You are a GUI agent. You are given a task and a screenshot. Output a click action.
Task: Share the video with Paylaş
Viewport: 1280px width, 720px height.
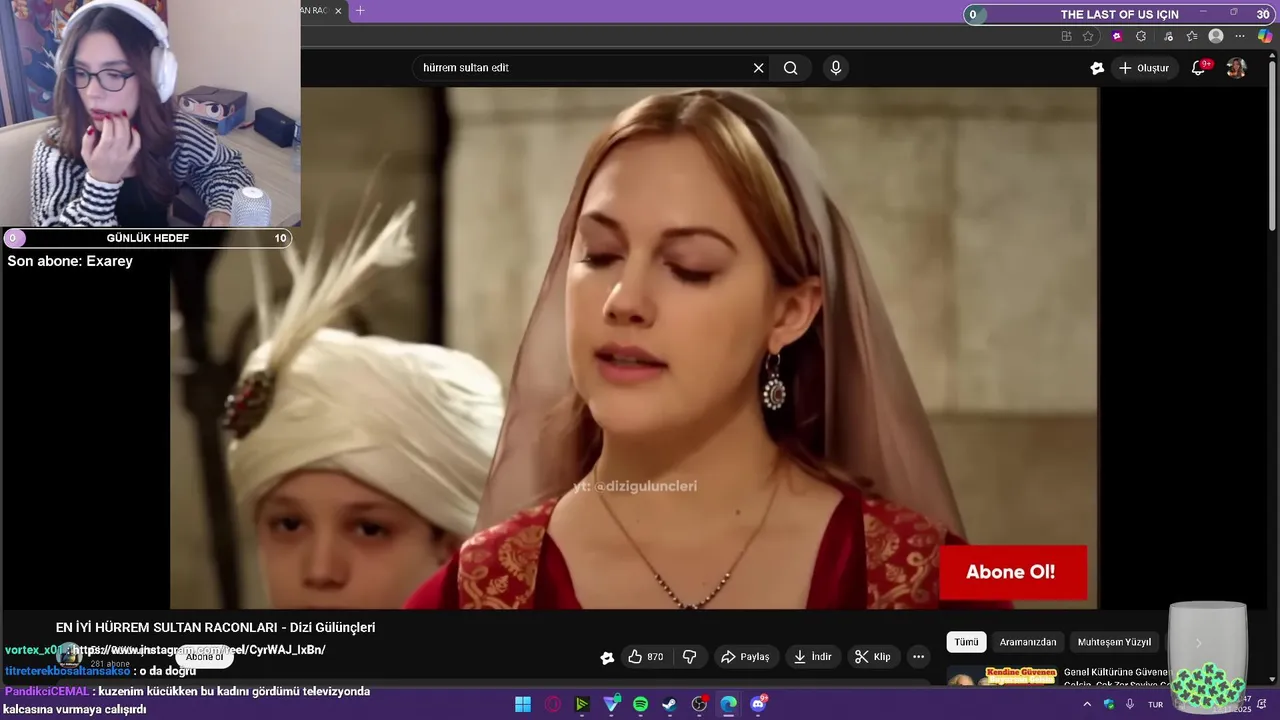pos(745,657)
